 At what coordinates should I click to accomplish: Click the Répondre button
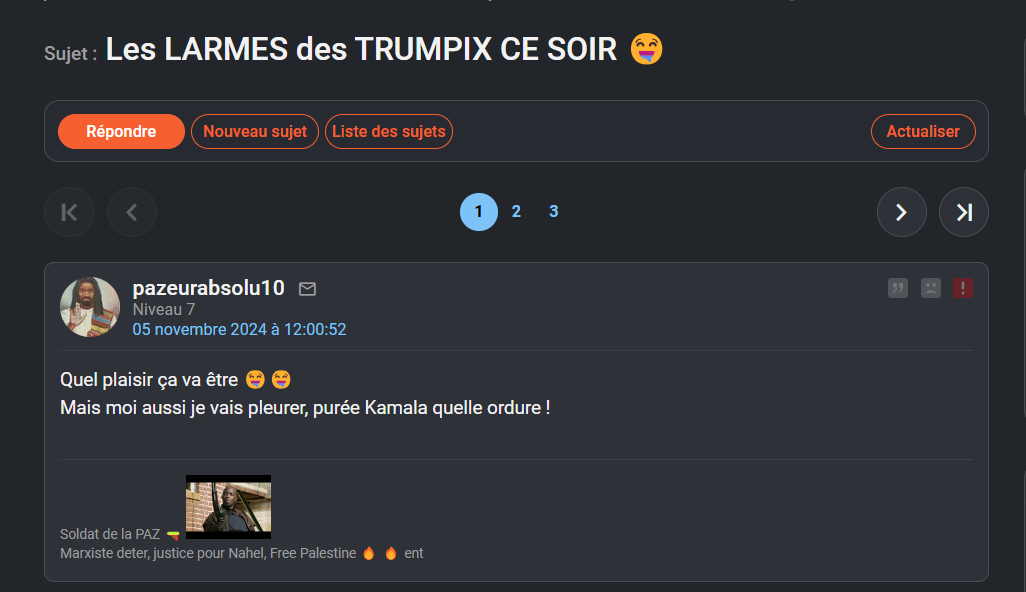point(121,131)
